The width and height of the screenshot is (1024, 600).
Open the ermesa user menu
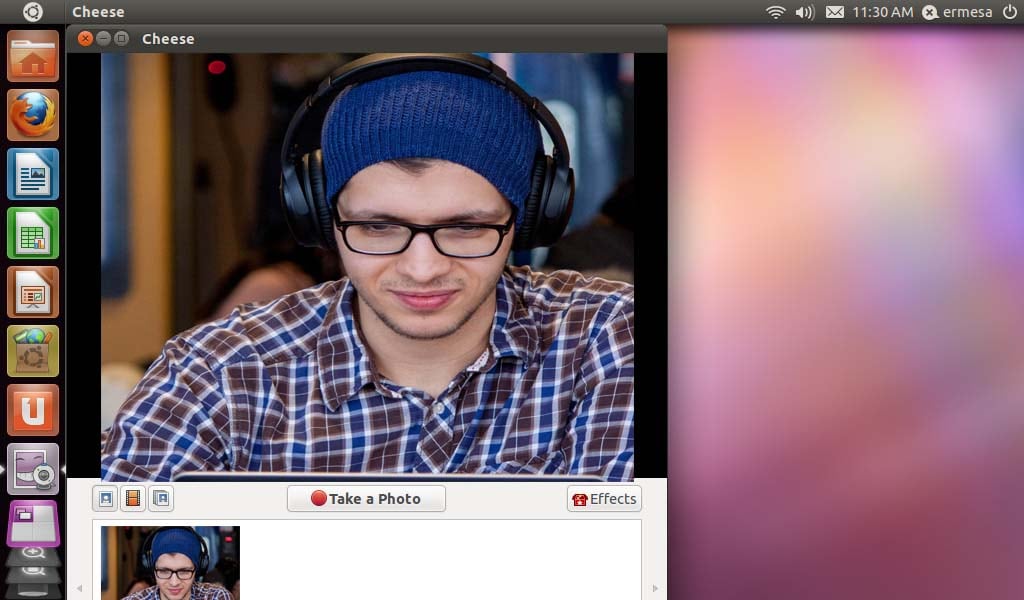tap(957, 12)
